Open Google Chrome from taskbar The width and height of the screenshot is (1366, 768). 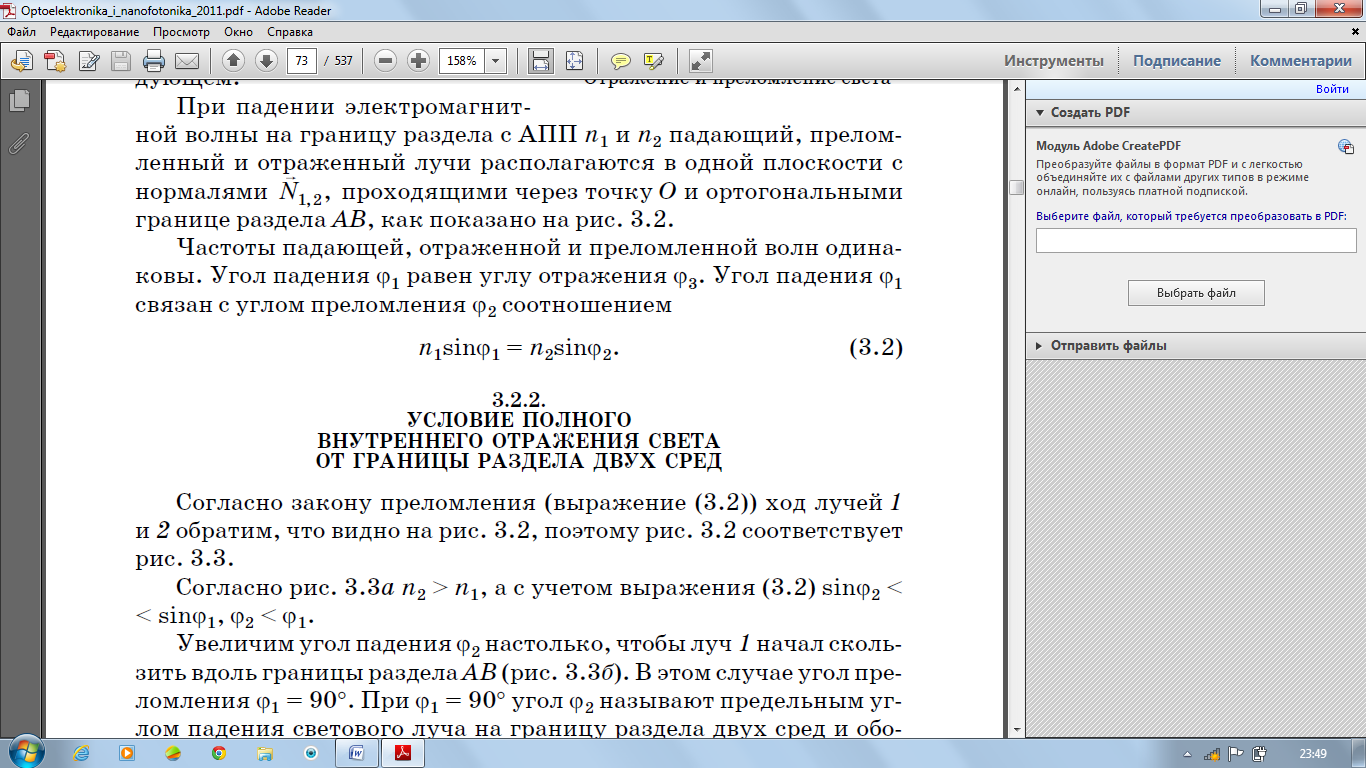[218, 753]
